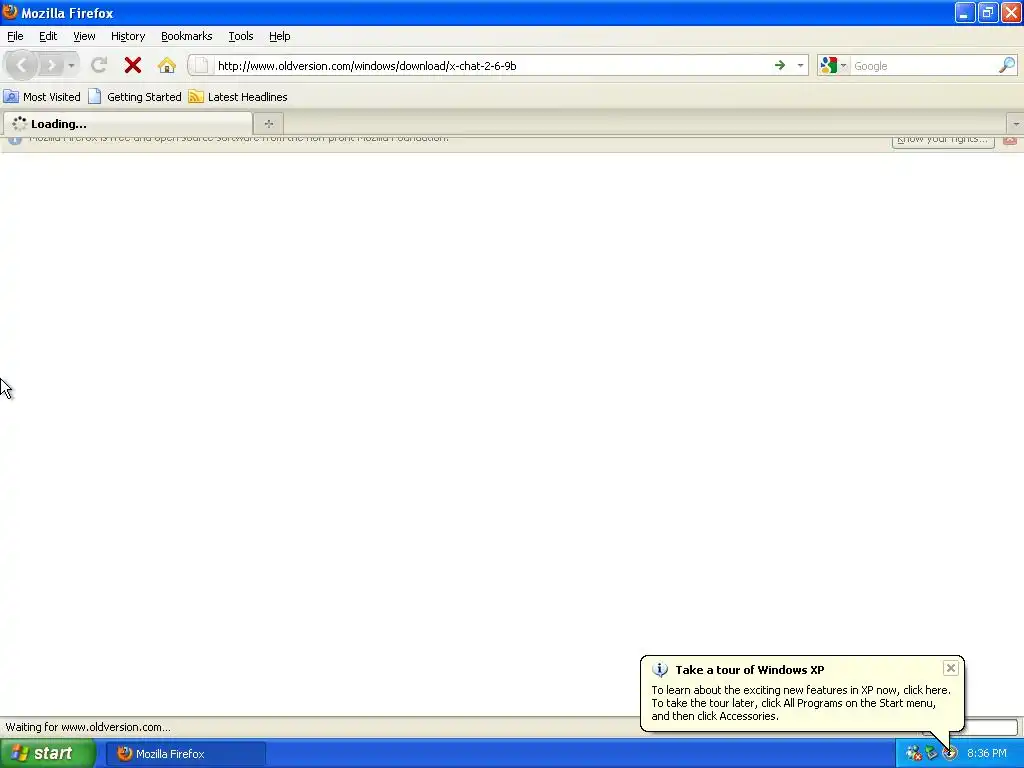Expand the address bar URL history dropdown
The width and height of the screenshot is (1024, 768).
click(x=800, y=65)
